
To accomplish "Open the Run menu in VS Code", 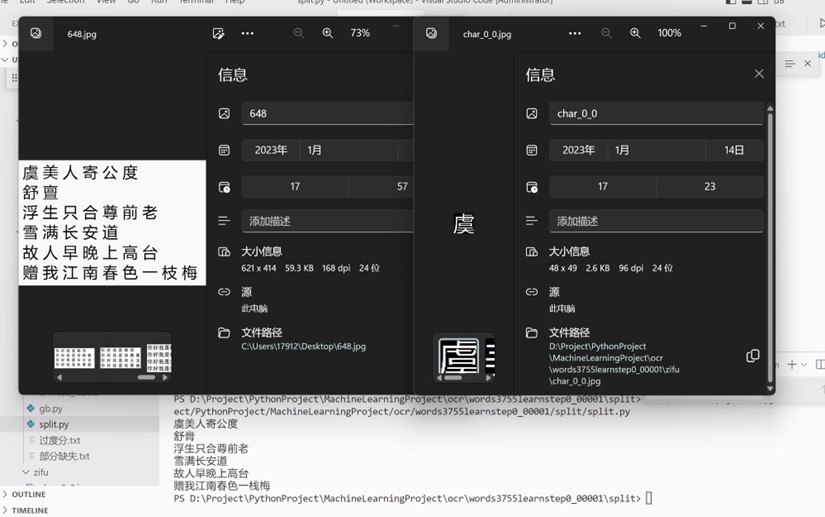I will click(159, 2).
